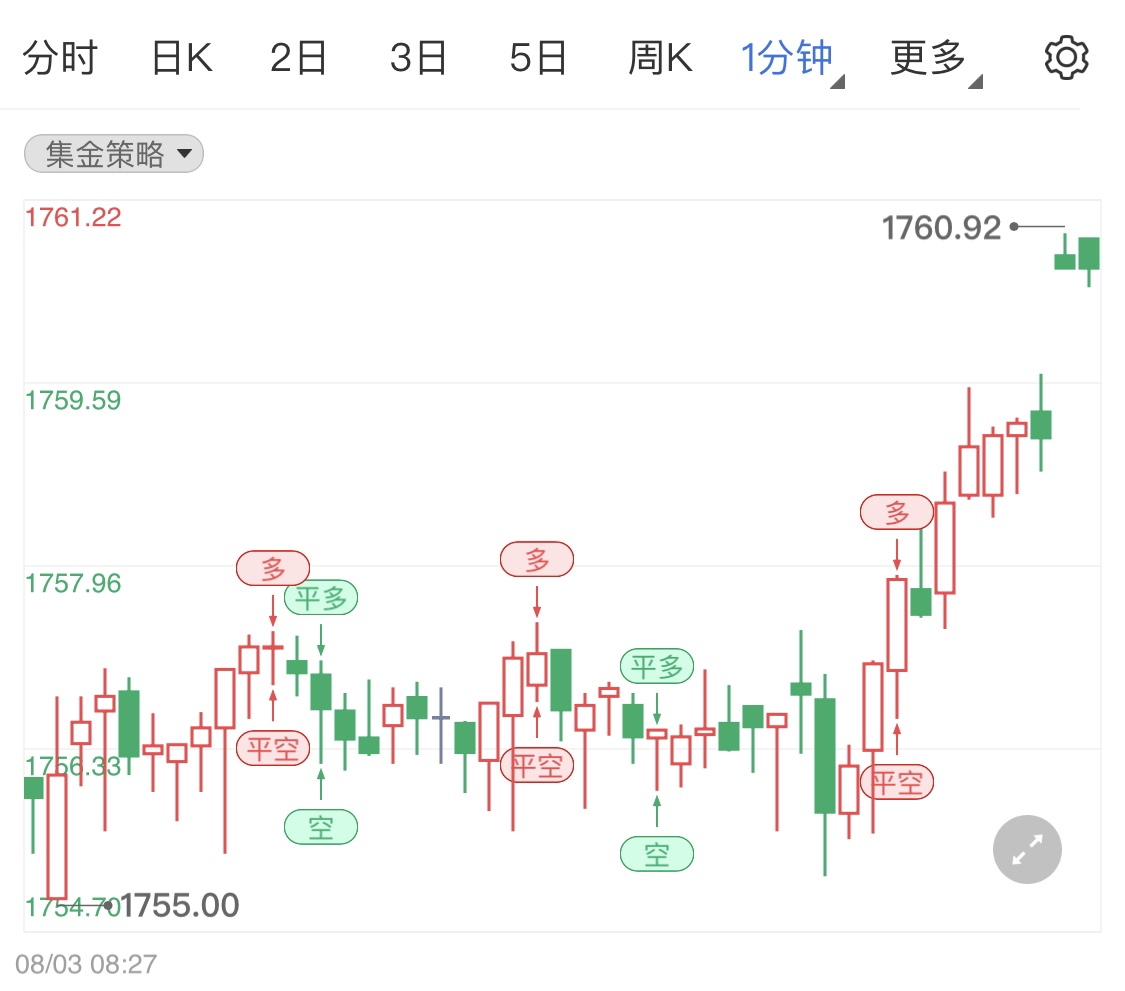Click the middle red 多 signal marker
Image resolution: width=1125 pixels, height=991 pixels.
point(537,560)
